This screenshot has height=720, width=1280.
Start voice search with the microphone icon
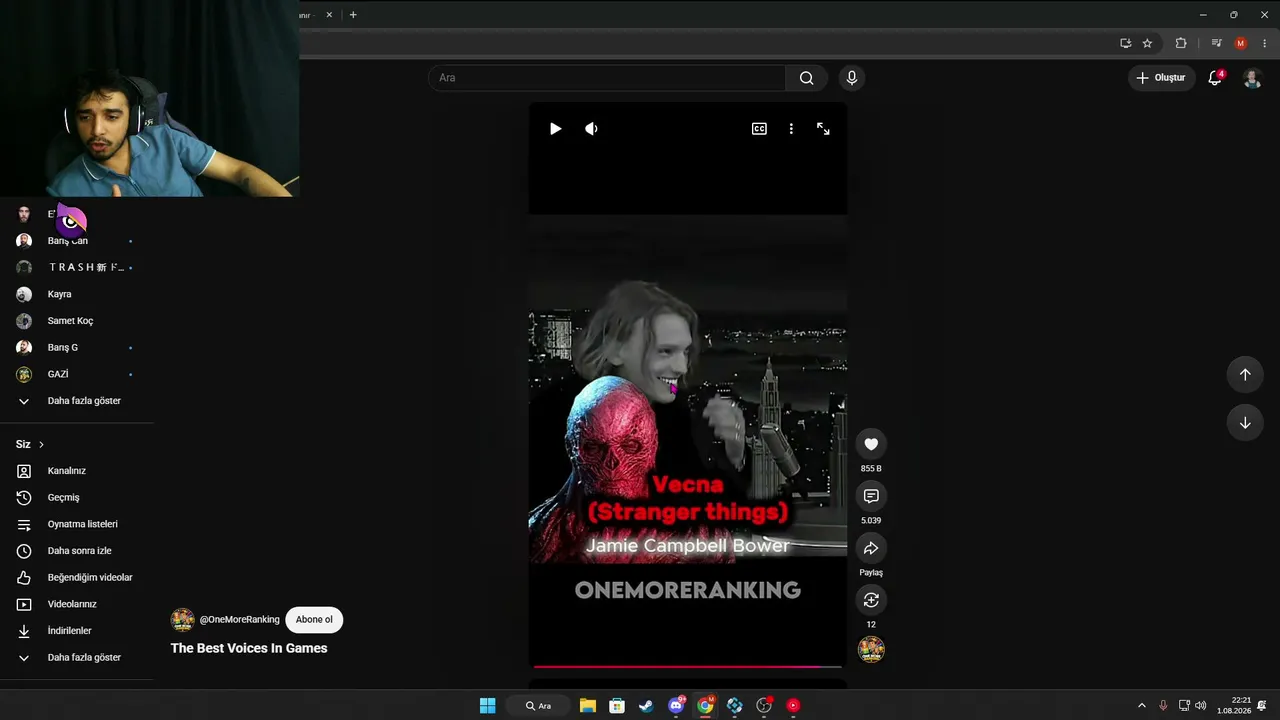coord(852,78)
